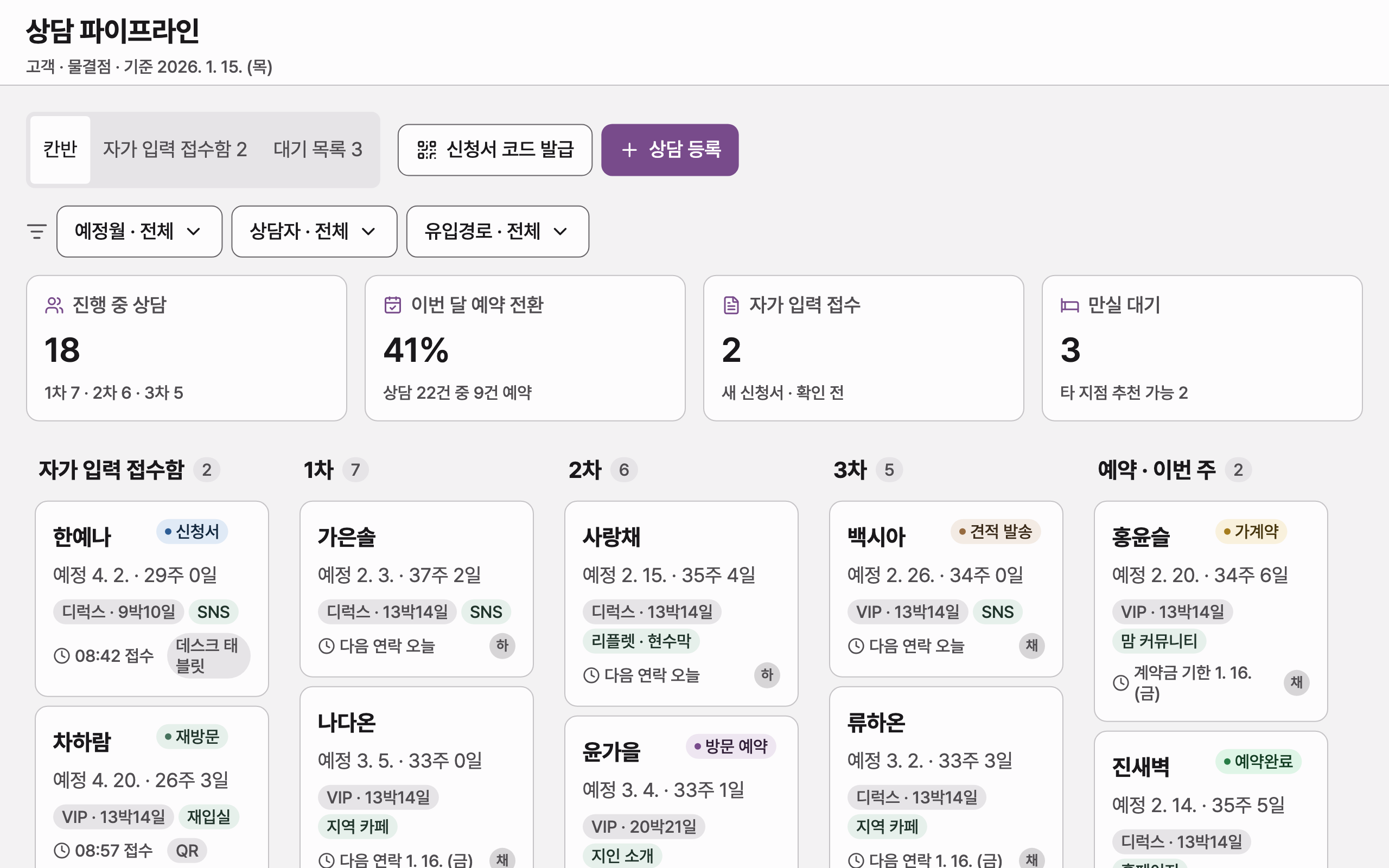Open the 상담자 · 전체 dropdown
Screen dimensions: 1389x868
coord(314,231)
